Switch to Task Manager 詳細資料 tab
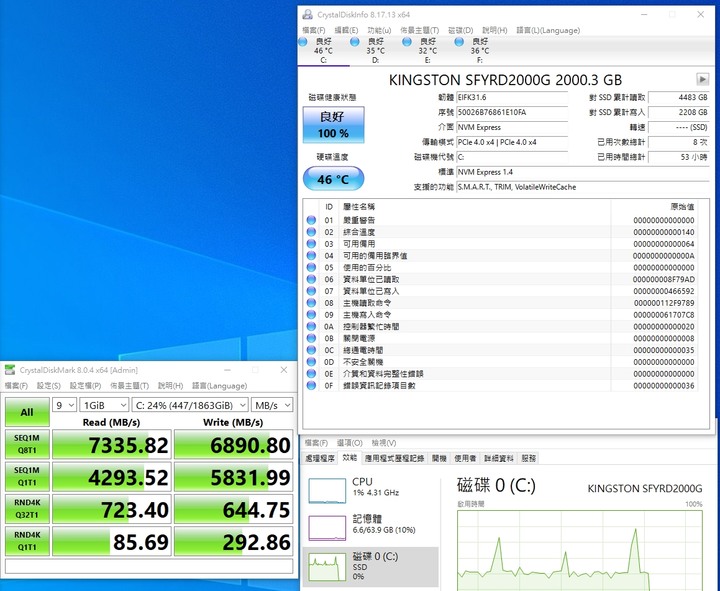 (x=499, y=458)
